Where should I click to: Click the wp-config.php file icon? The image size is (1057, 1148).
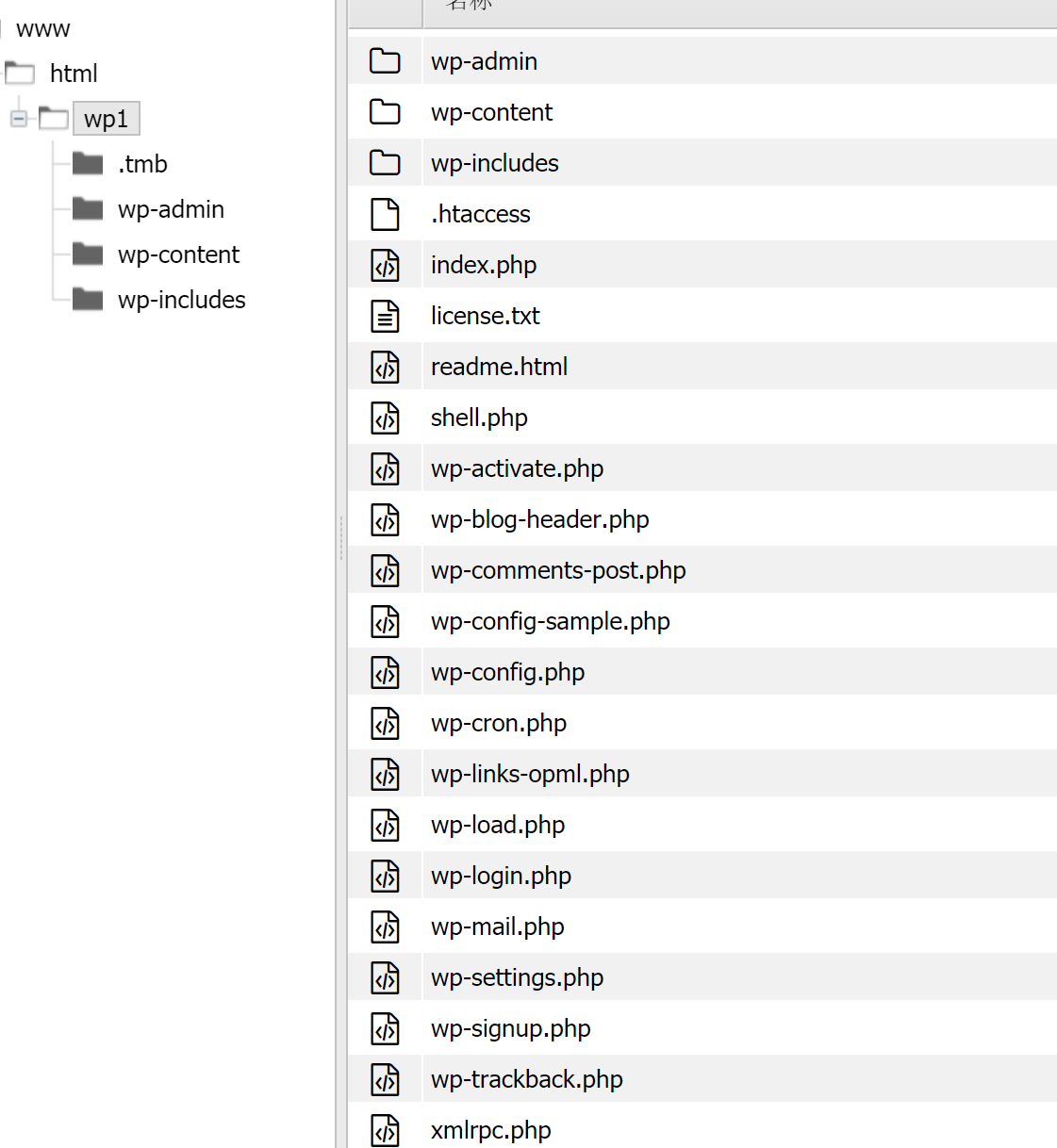pyautogui.click(x=385, y=672)
